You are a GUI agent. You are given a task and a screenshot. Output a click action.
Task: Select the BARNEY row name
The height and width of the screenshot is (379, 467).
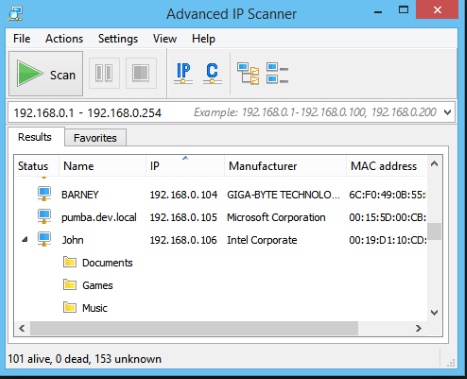click(80, 195)
